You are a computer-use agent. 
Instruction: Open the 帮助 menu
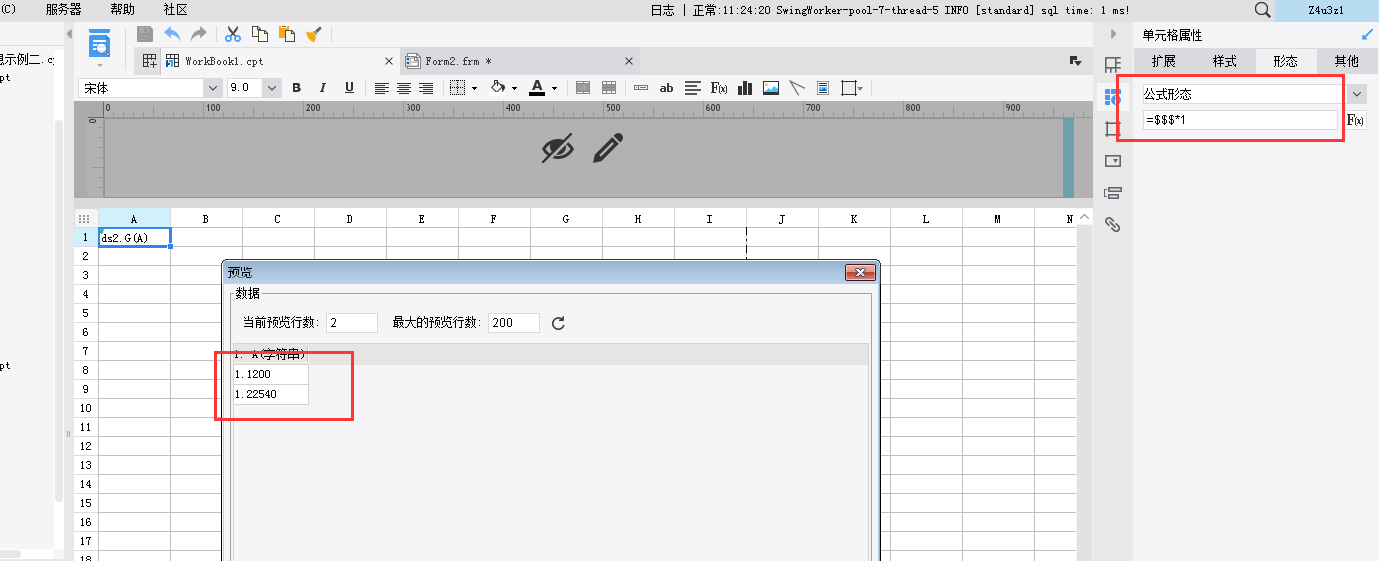122,9
